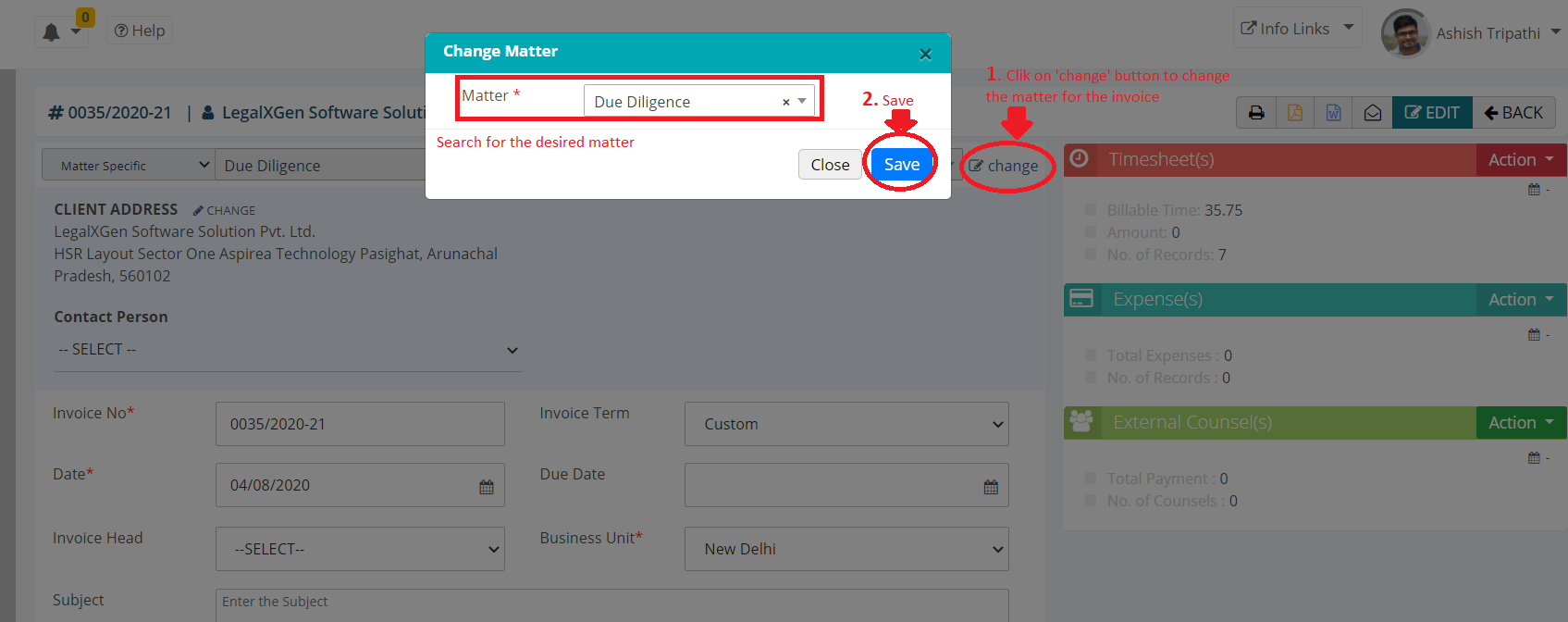This screenshot has height=622, width=1568.
Task: Export the invoice using the PDF icon
Action: coord(1295,113)
